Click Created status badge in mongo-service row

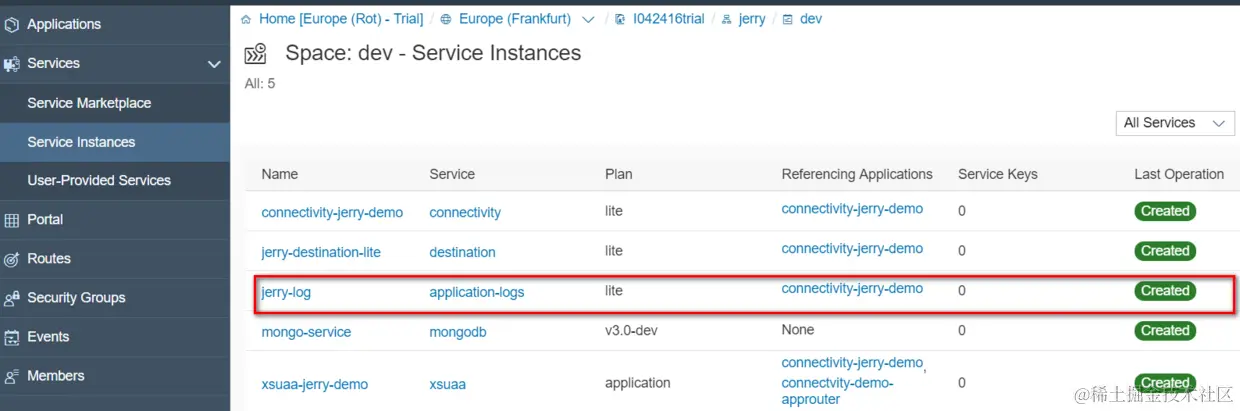pos(1165,331)
